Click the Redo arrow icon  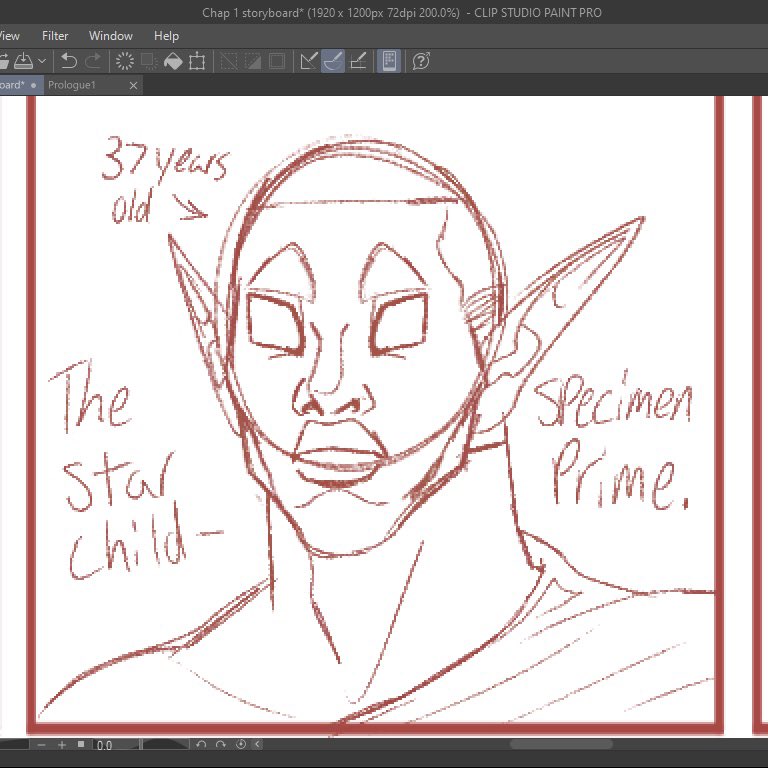click(93, 61)
